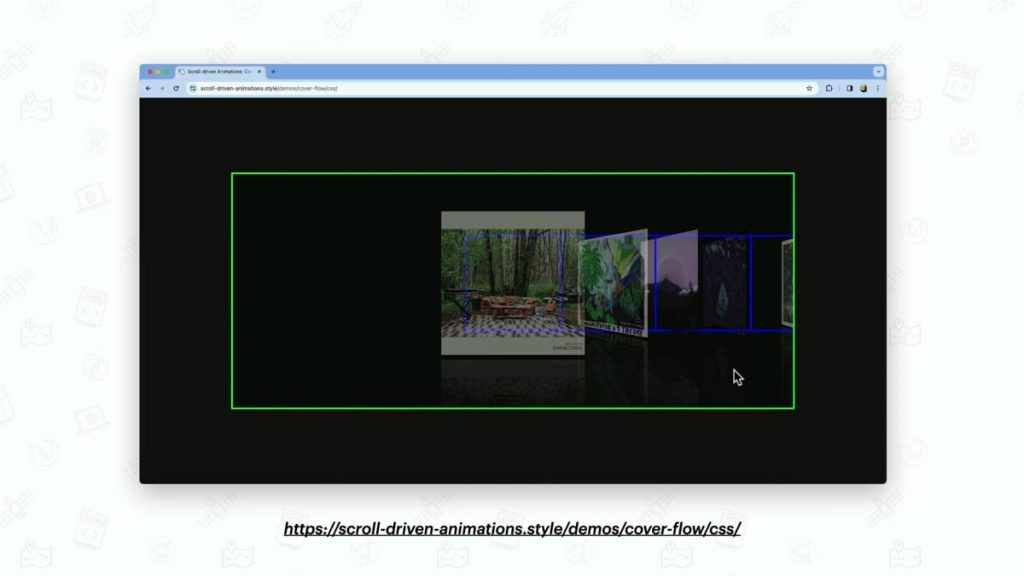Click the favicon on the active tab
Screen dimensions: 1024x576
[183, 71]
